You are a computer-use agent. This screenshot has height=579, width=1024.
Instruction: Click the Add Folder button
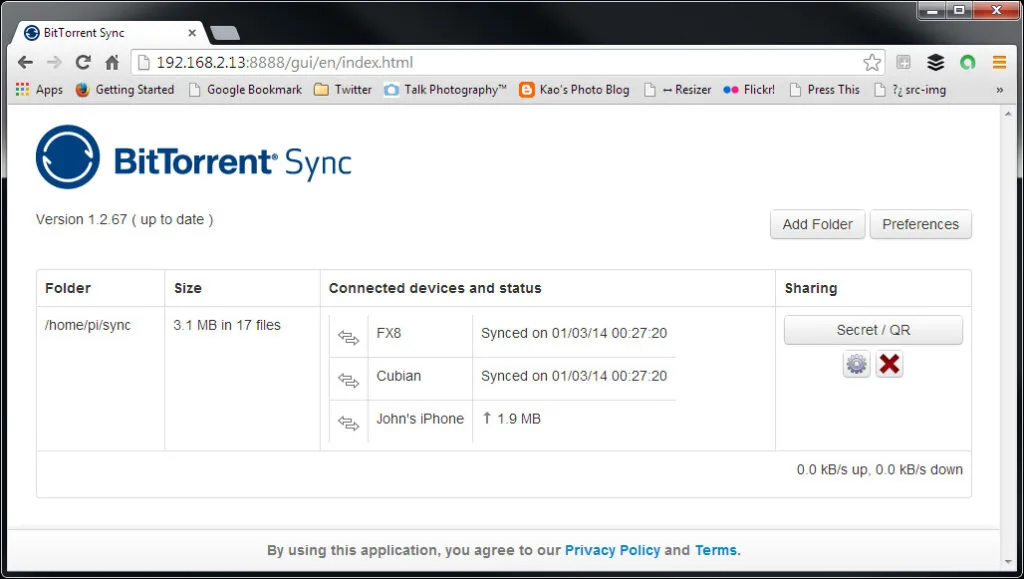click(x=818, y=224)
